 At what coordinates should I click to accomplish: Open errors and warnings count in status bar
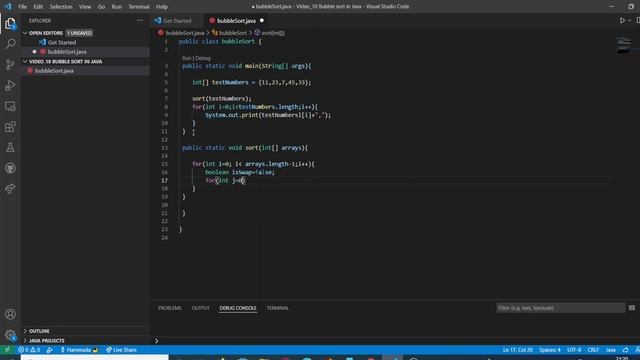(29, 350)
